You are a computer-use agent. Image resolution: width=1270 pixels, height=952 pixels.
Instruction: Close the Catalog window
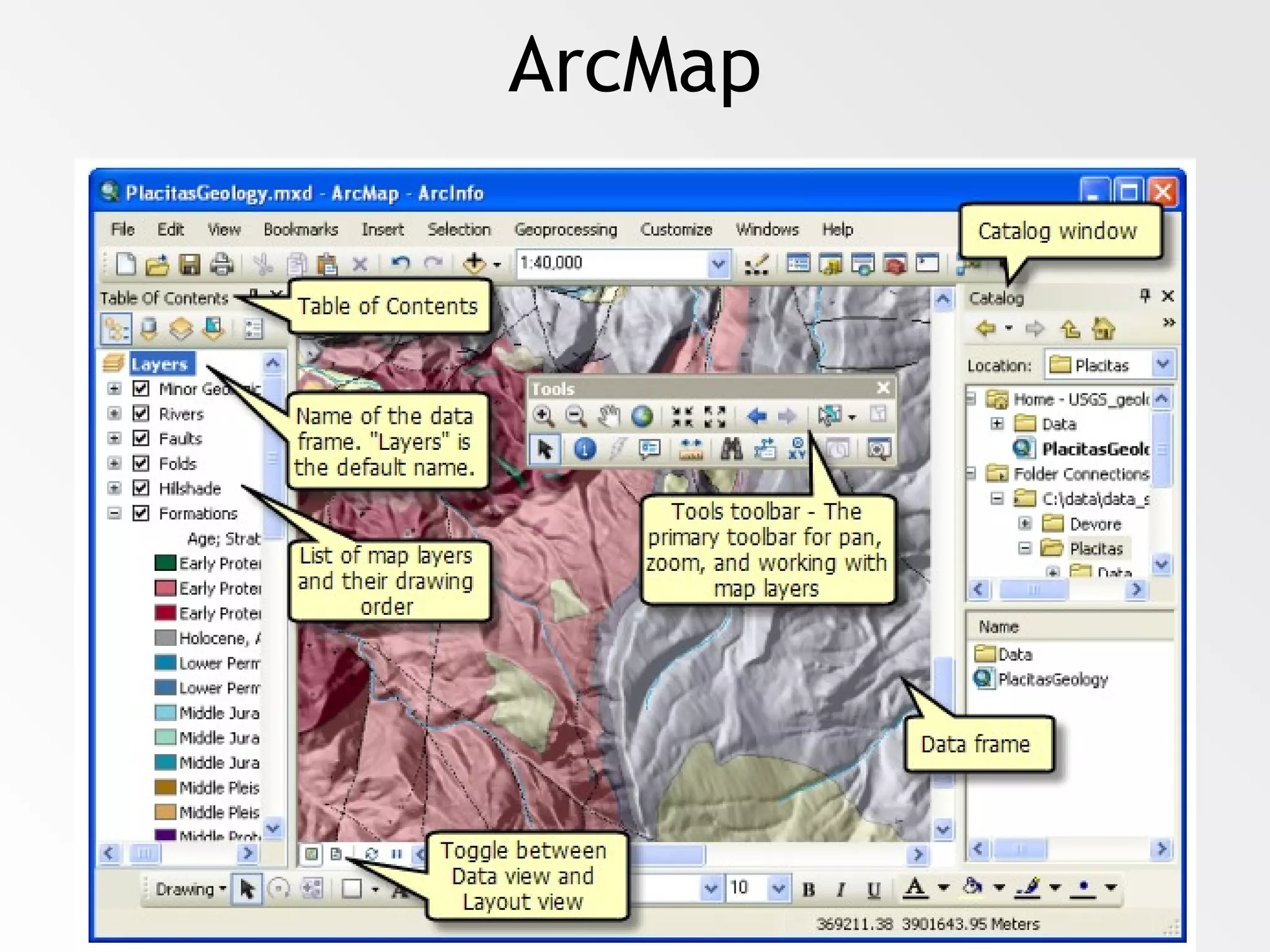(1168, 296)
